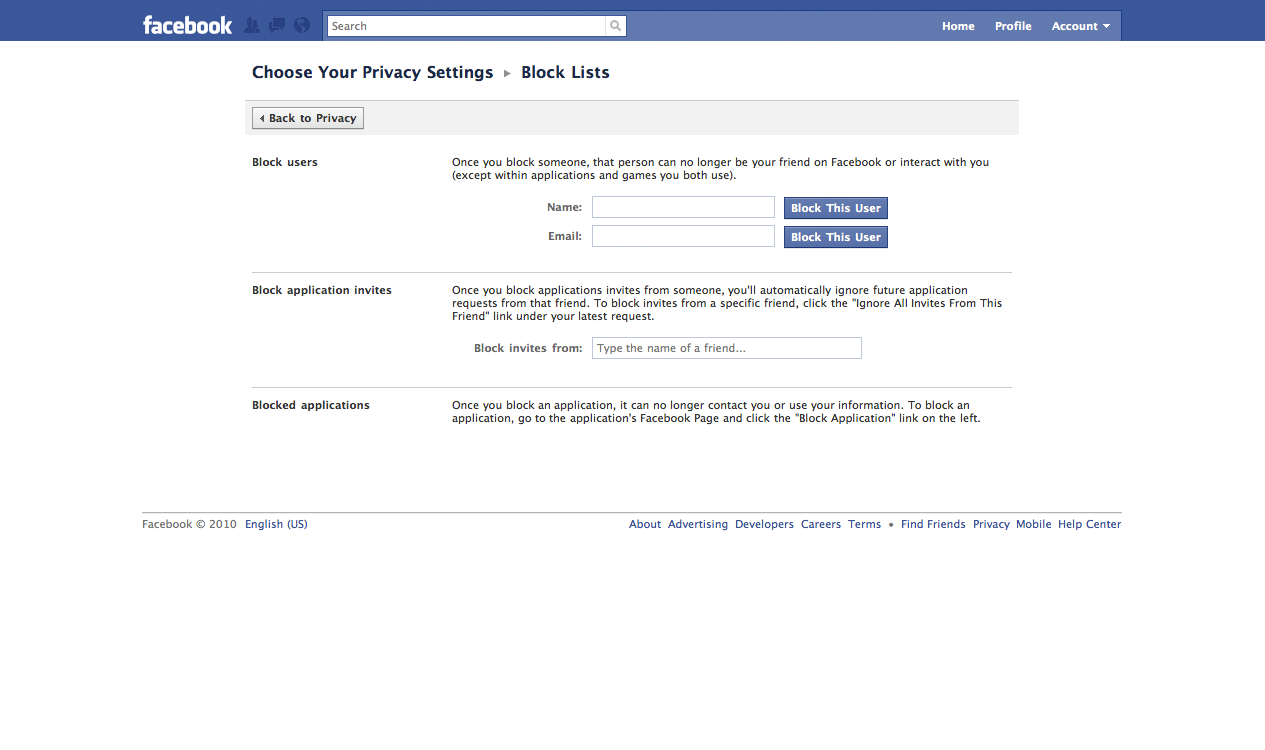Click the Facebook logo

pyautogui.click(x=187, y=25)
